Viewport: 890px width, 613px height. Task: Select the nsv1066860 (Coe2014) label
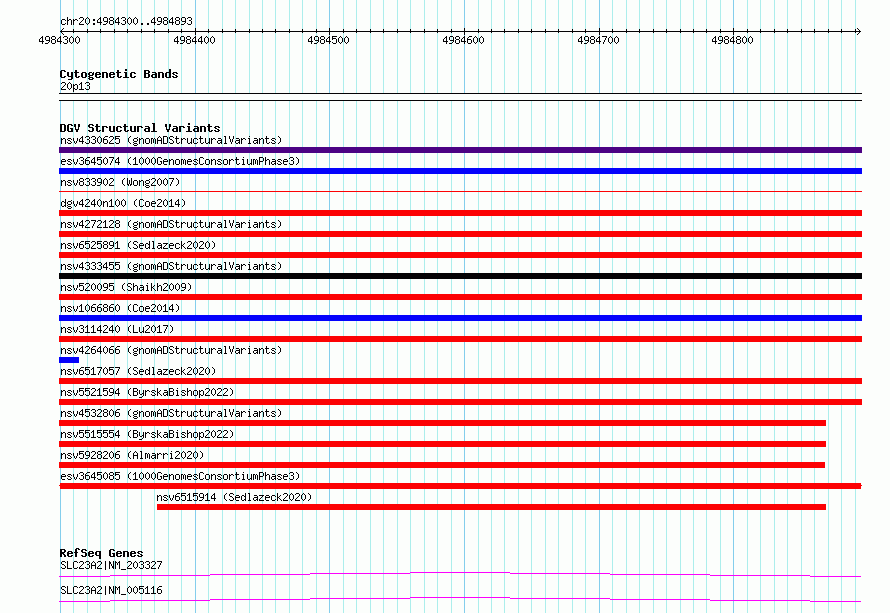point(120,308)
